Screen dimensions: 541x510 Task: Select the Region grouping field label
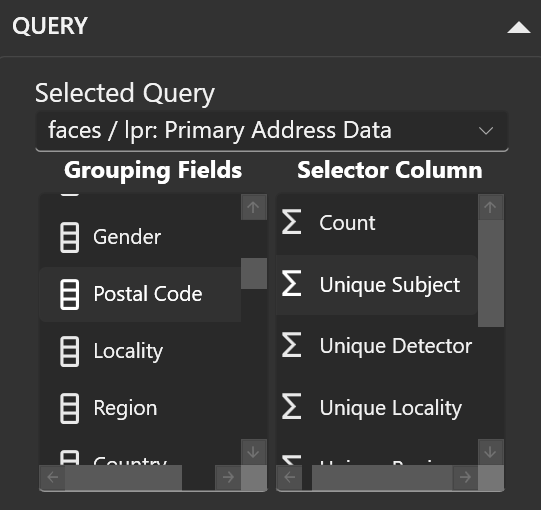coord(125,408)
